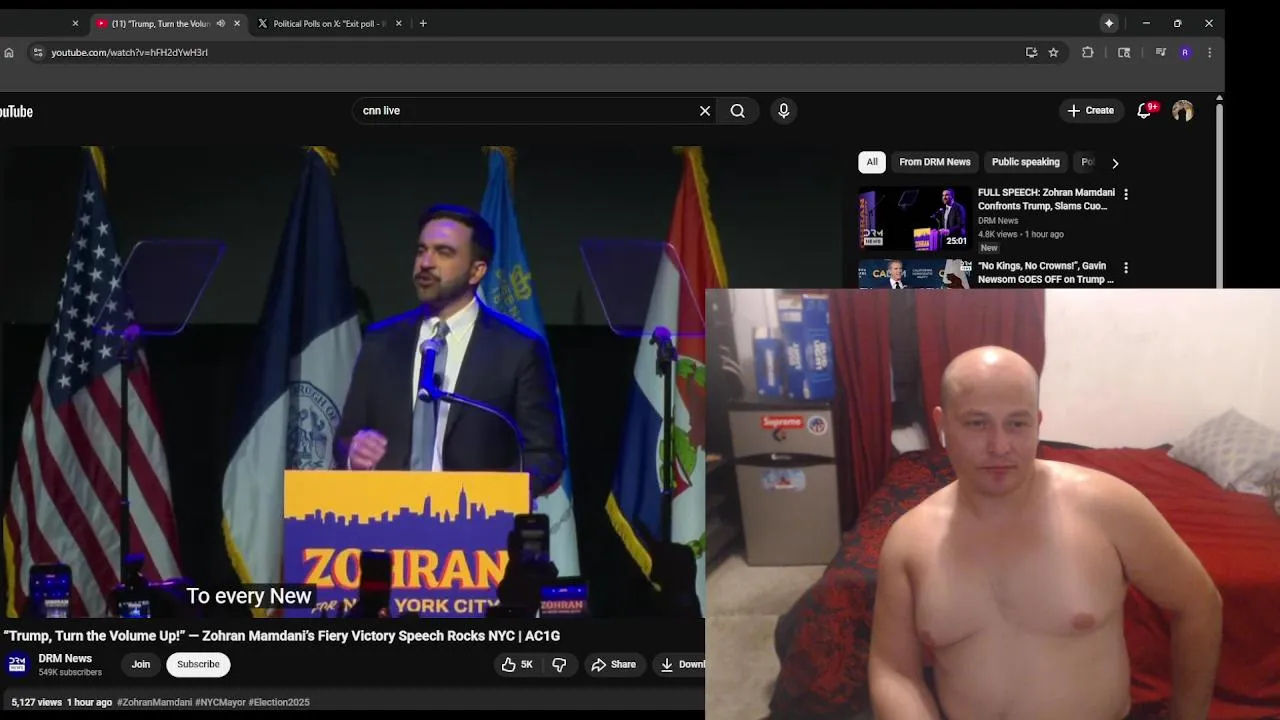This screenshot has width=1280, height=720.
Task: Click the Chrome profile 'R' icon
Action: (1185, 52)
